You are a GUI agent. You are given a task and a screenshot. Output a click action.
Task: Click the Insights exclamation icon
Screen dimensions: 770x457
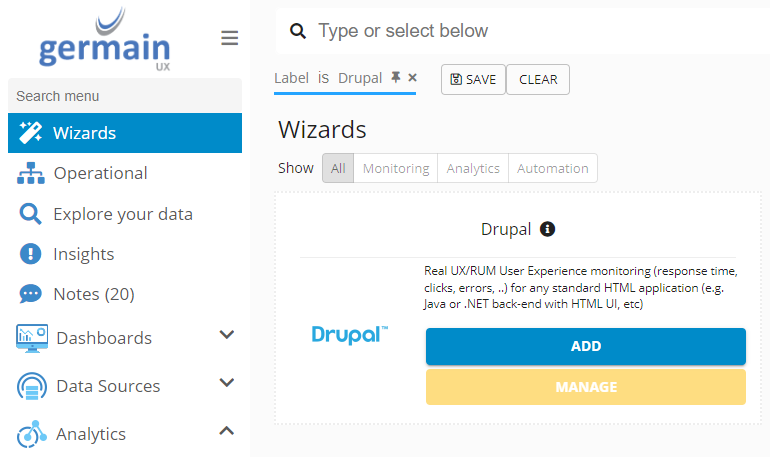(x=31, y=254)
